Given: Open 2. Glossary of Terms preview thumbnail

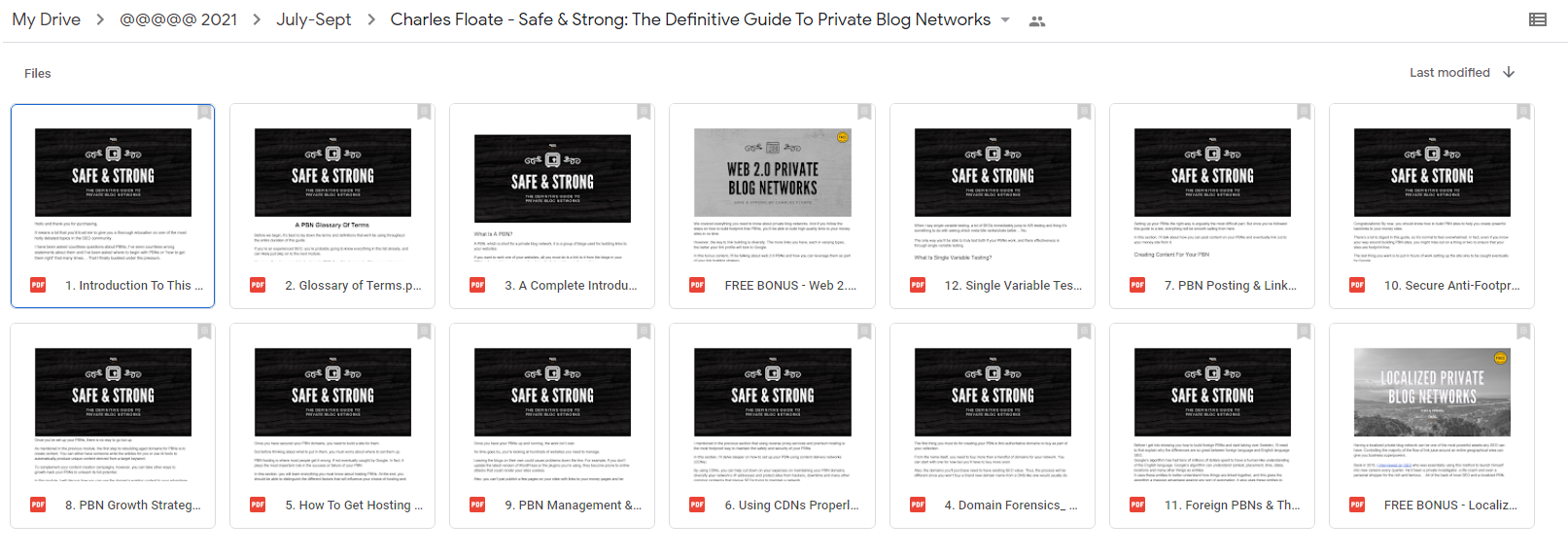Looking at the screenshot, I should pyautogui.click(x=332, y=193).
